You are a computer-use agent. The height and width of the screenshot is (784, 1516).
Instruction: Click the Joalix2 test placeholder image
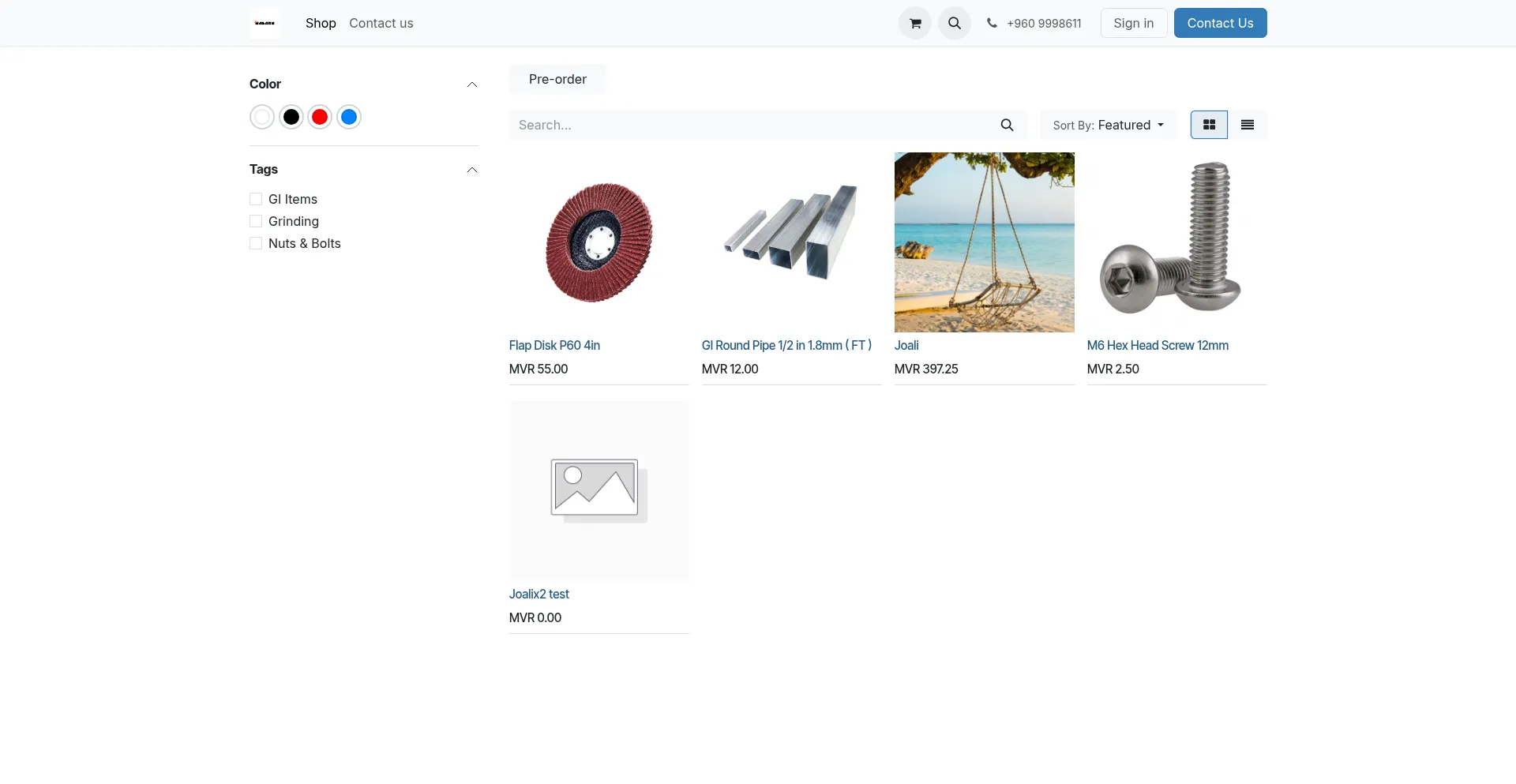pos(599,491)
